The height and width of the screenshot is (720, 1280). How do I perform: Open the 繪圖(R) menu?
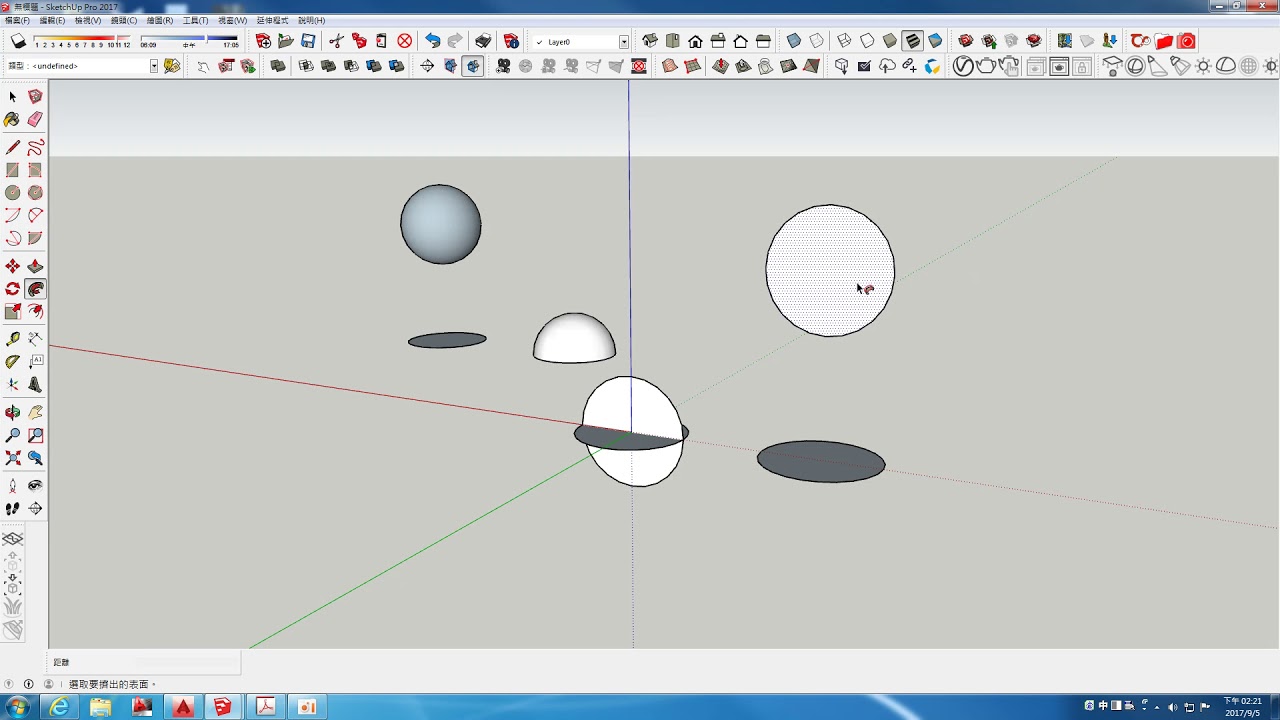pyautogui.click(x=160, y=20)
